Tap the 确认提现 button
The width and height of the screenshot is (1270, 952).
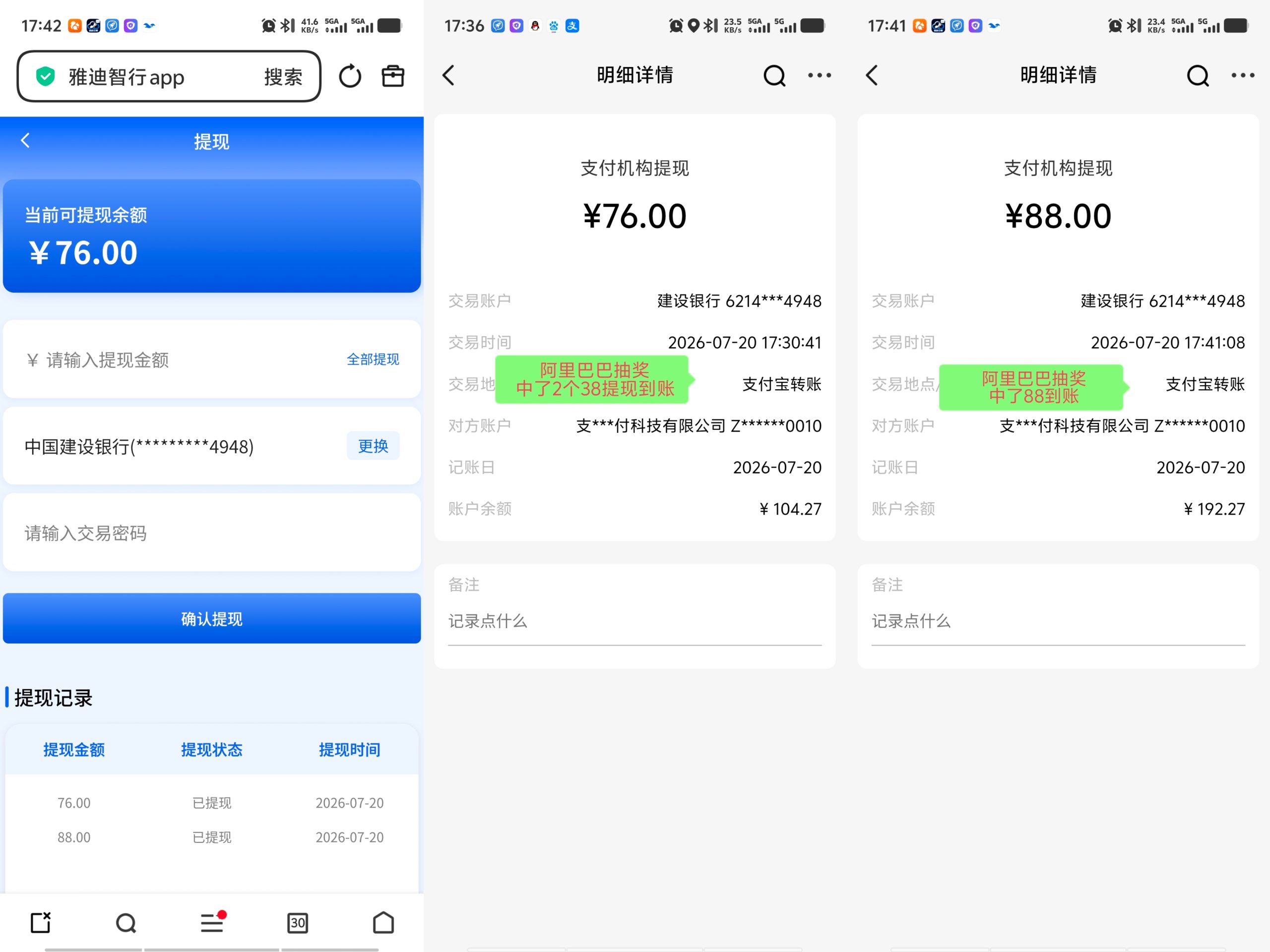click(x=212, y=619)
